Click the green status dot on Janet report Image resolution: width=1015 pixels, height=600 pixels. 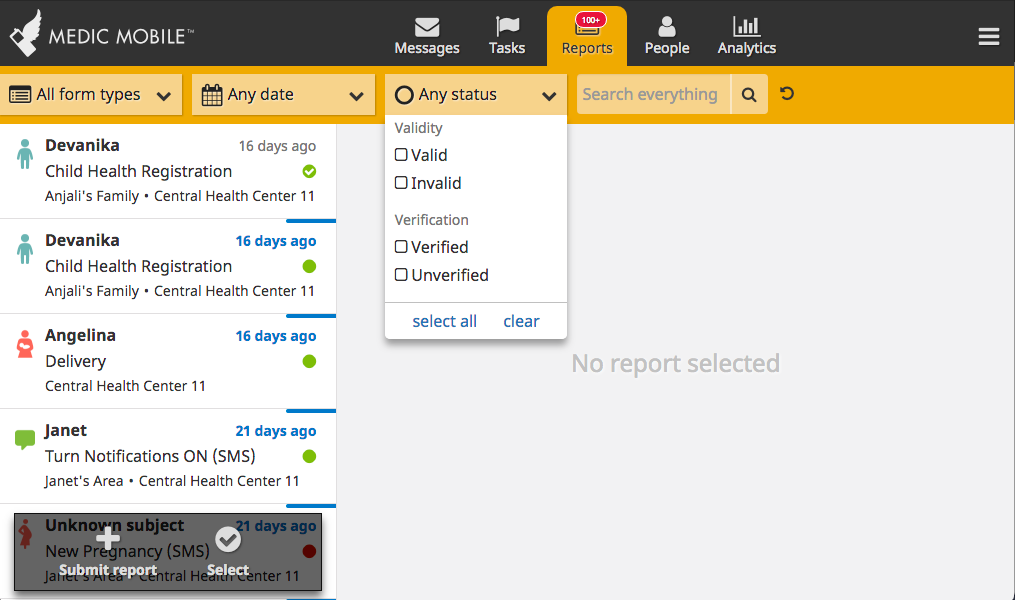tap(309, 456)
